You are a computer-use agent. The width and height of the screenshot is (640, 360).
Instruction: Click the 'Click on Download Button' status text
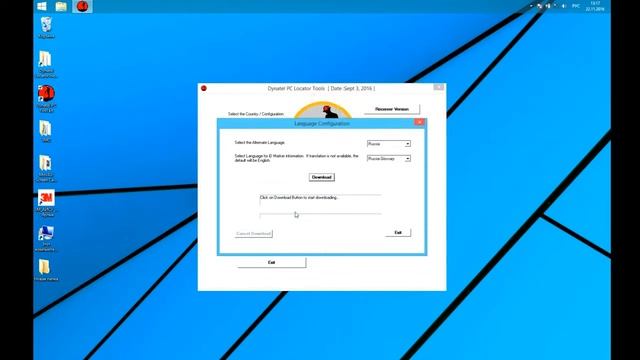[x=299, y=198]
